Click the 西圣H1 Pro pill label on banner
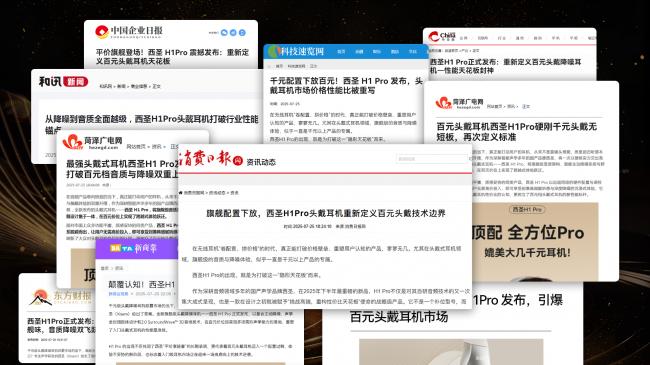The height and width of the screenshot is (365, 650). pyautogui.click(x=527, y=209)
